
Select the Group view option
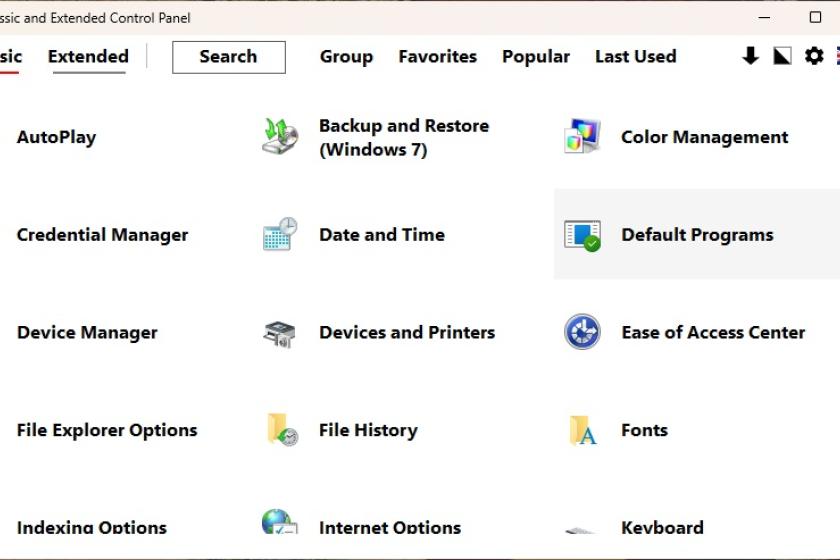coord(346,57)
